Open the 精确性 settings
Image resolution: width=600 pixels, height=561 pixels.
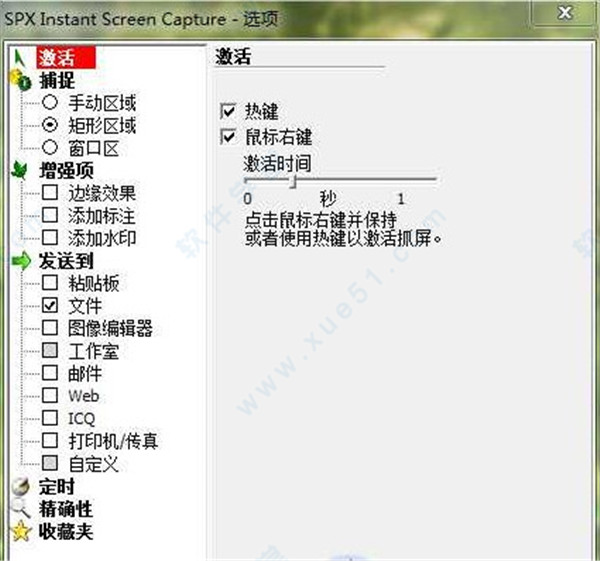[x=66, y=509]
